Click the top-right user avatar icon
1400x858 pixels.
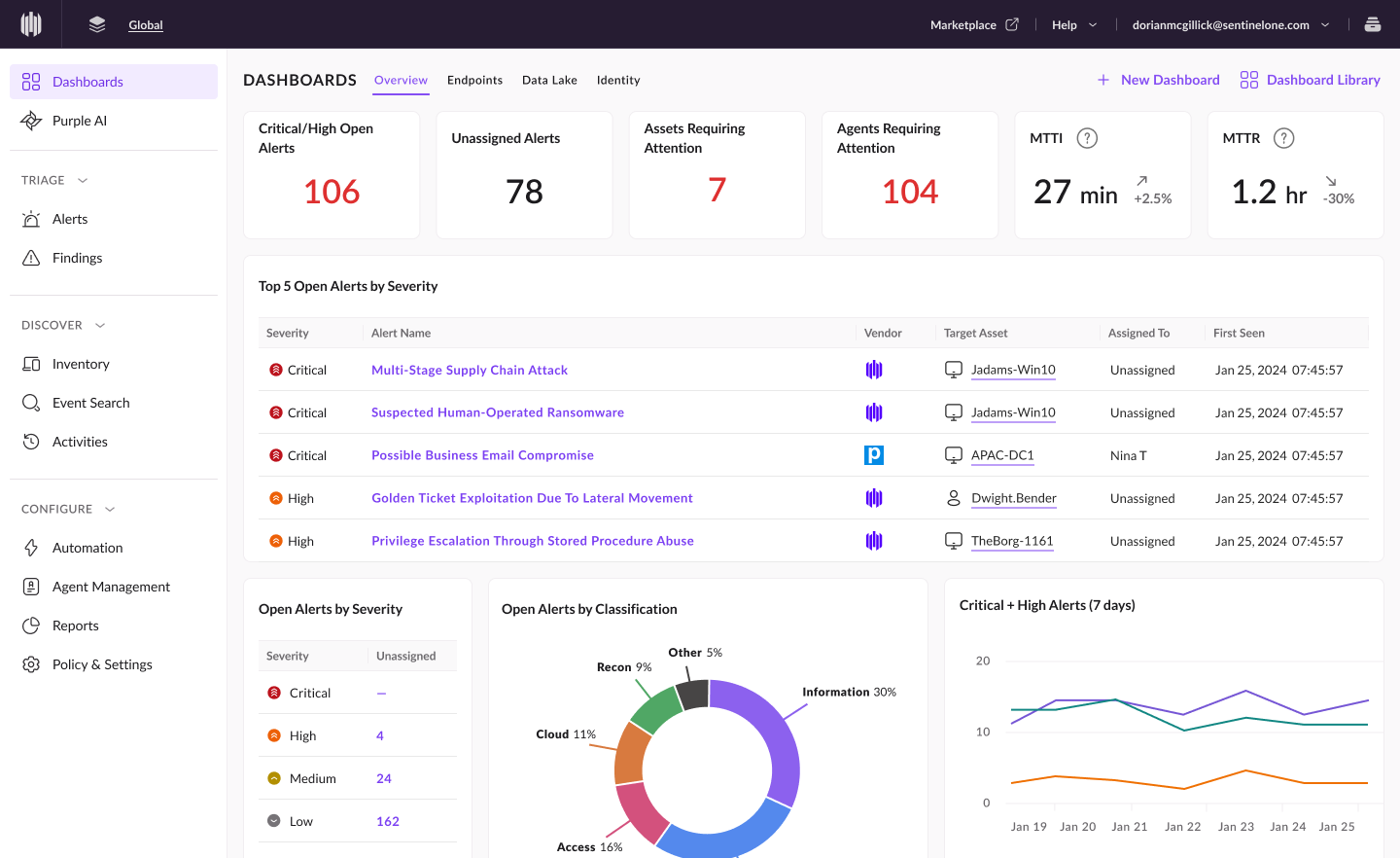click(1373, 24)
